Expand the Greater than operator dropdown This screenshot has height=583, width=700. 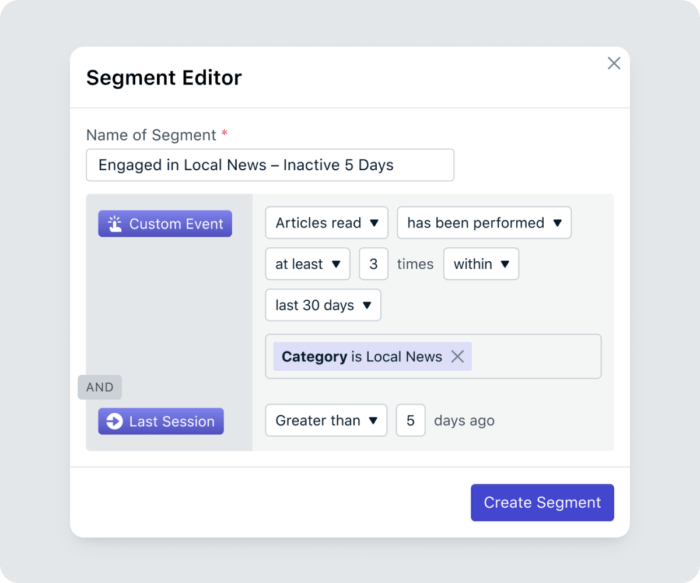(326, 420)
